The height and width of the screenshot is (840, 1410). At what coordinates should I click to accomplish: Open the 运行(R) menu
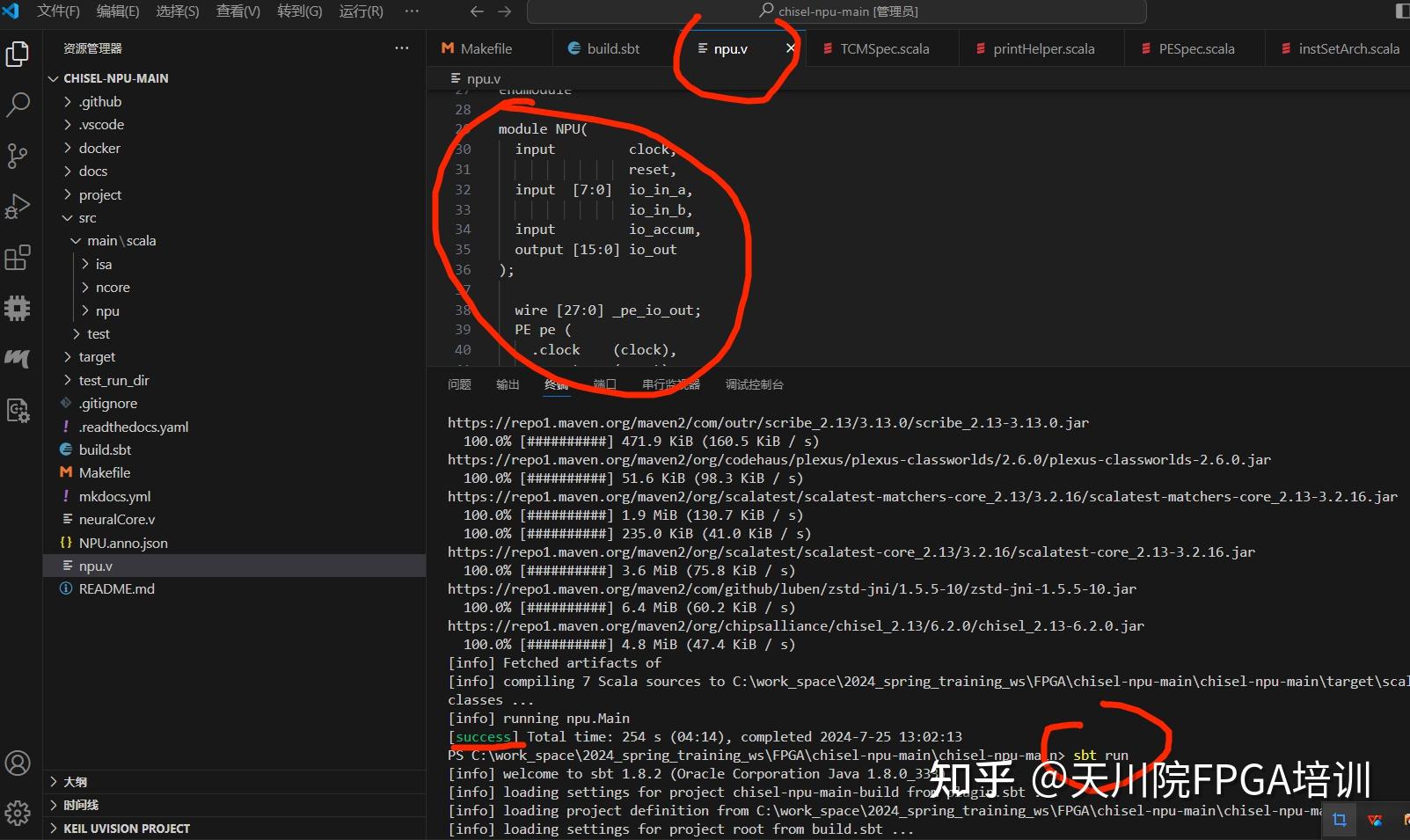(x=360, y=11)
